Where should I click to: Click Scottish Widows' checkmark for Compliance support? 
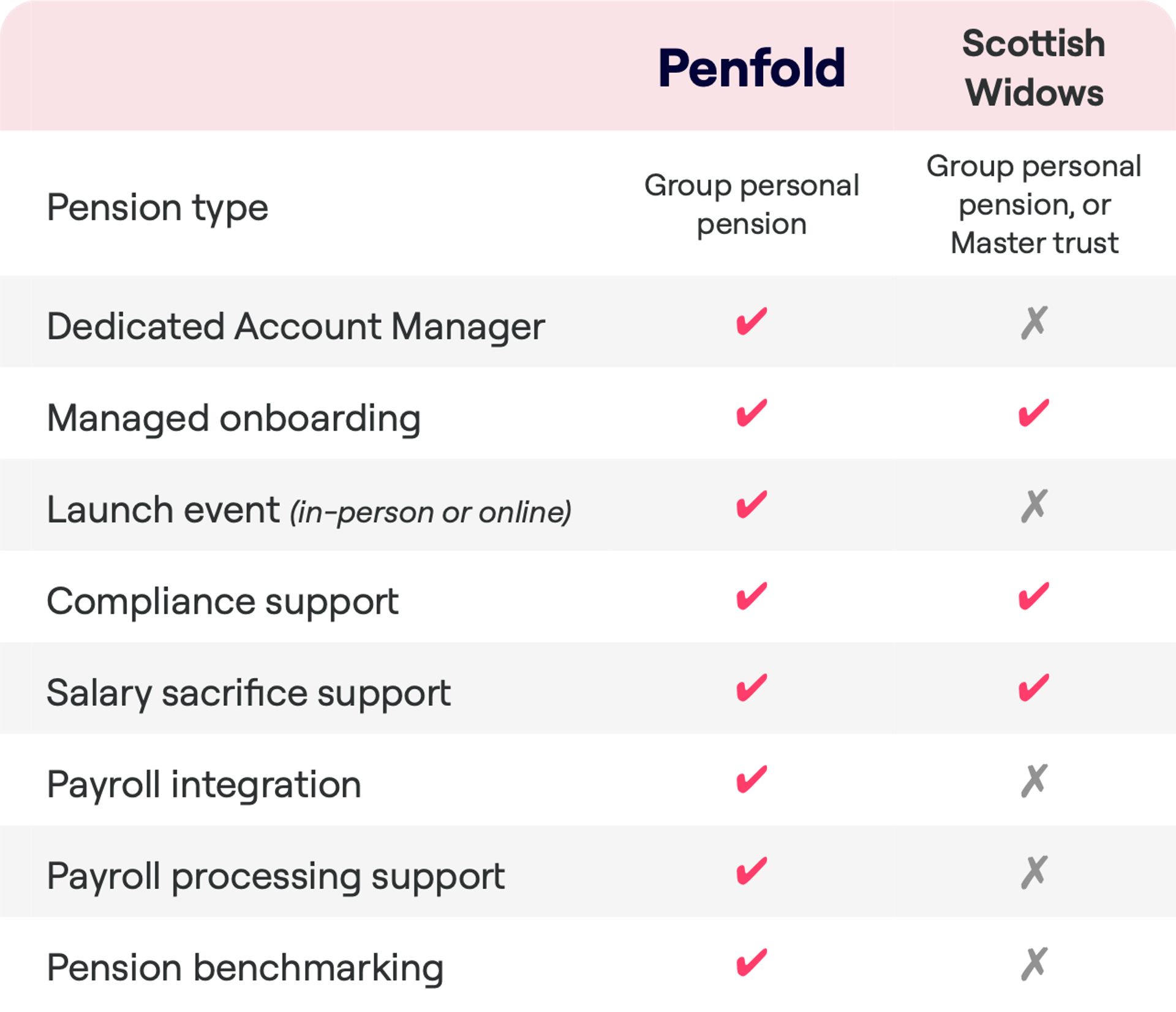pos(1033,596)
